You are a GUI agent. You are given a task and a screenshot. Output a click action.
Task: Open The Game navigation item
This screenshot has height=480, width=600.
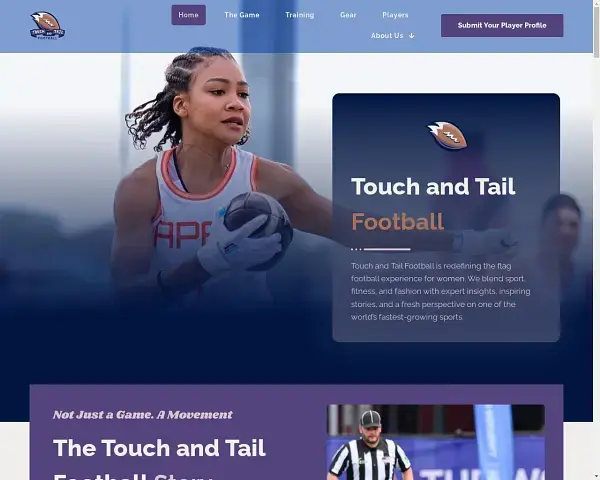241,15
